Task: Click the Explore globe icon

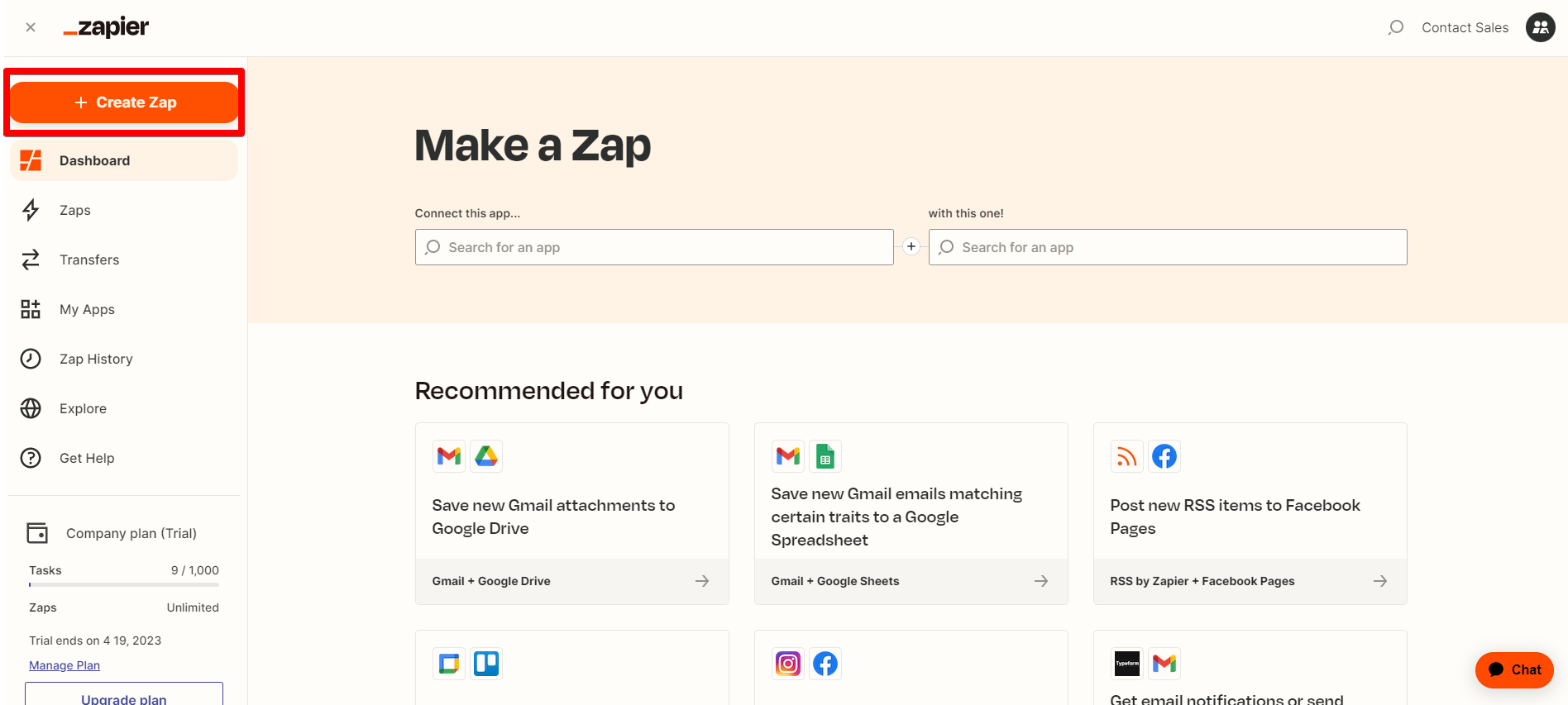Action: pyautogui.click(x=31, y=408)
